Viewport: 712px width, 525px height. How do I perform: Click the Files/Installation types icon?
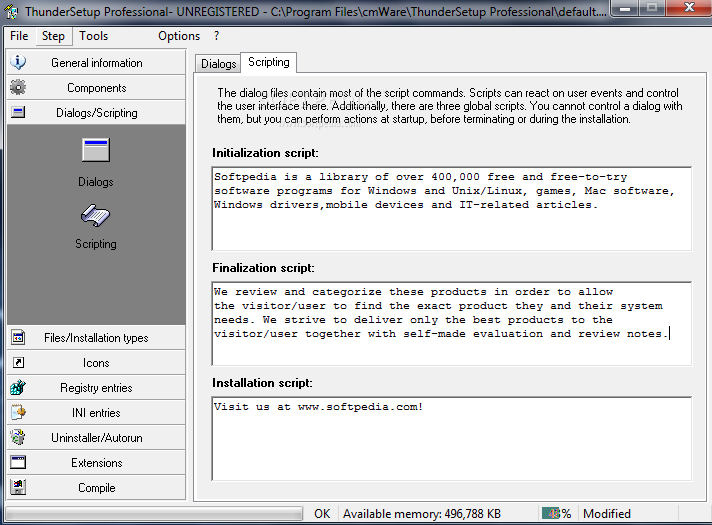pyautogui.click(x=18, y=337)
